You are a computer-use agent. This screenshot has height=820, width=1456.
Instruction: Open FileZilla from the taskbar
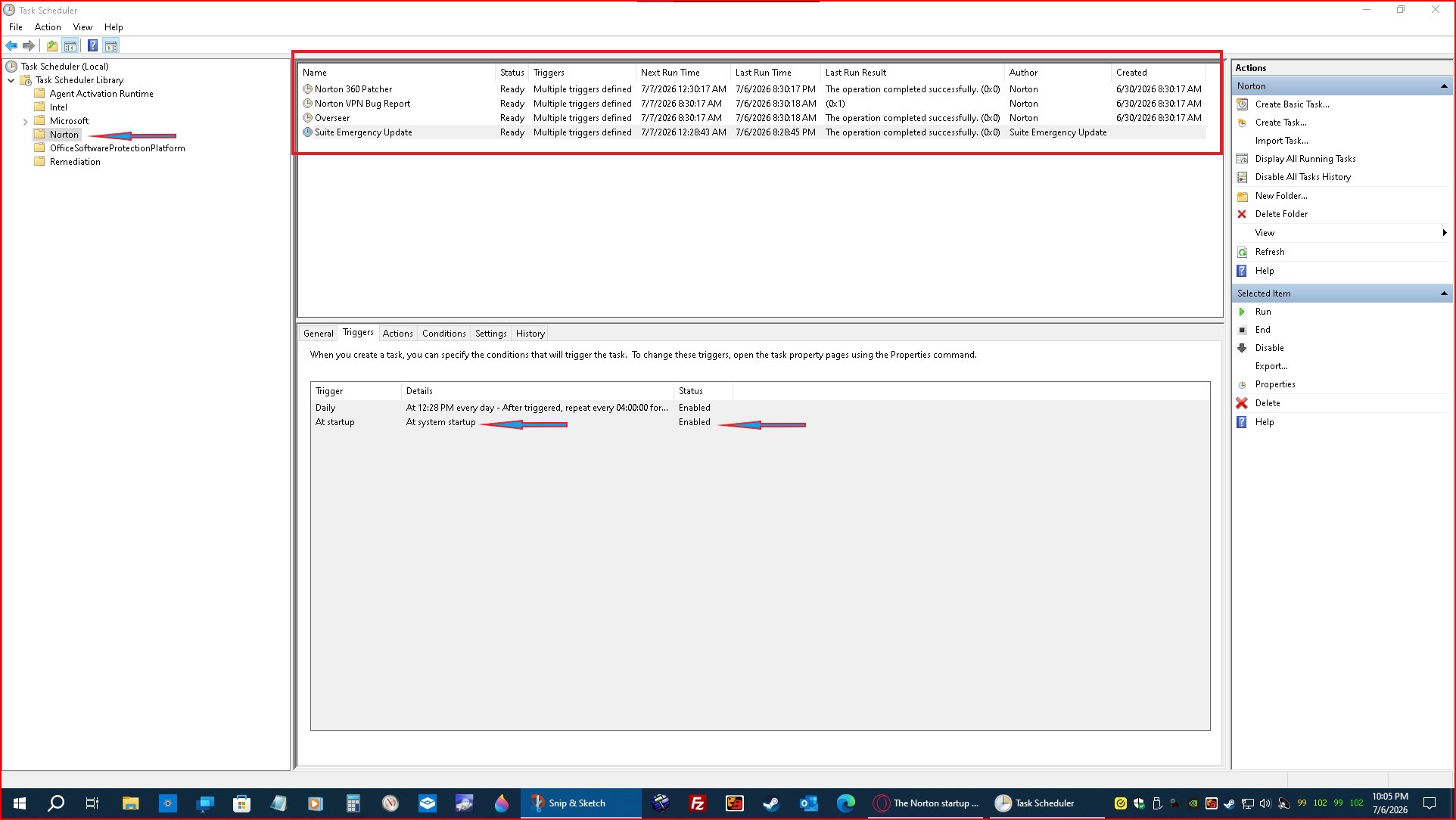pyautogui.click(x=697, y=803)
